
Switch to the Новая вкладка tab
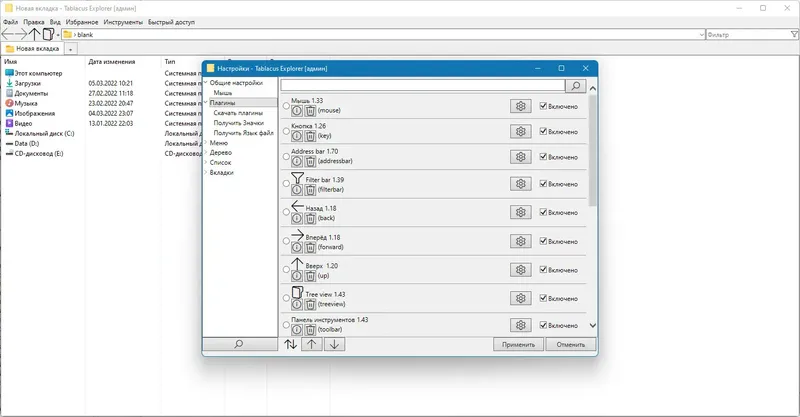(33, 48)
